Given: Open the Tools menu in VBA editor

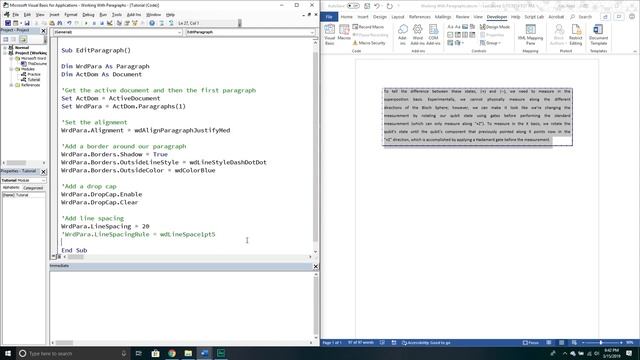Looking at the screenshot, I should pos(117,15).
